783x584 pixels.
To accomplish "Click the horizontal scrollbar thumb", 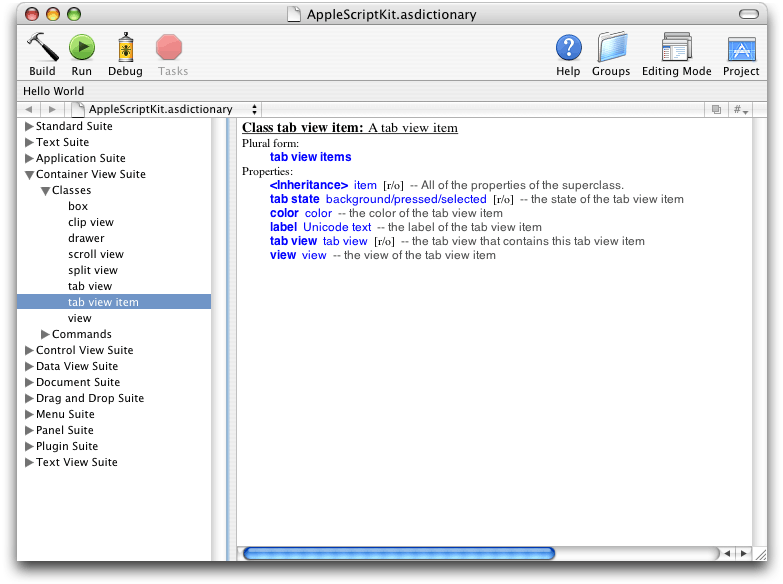I will (398, 553).
